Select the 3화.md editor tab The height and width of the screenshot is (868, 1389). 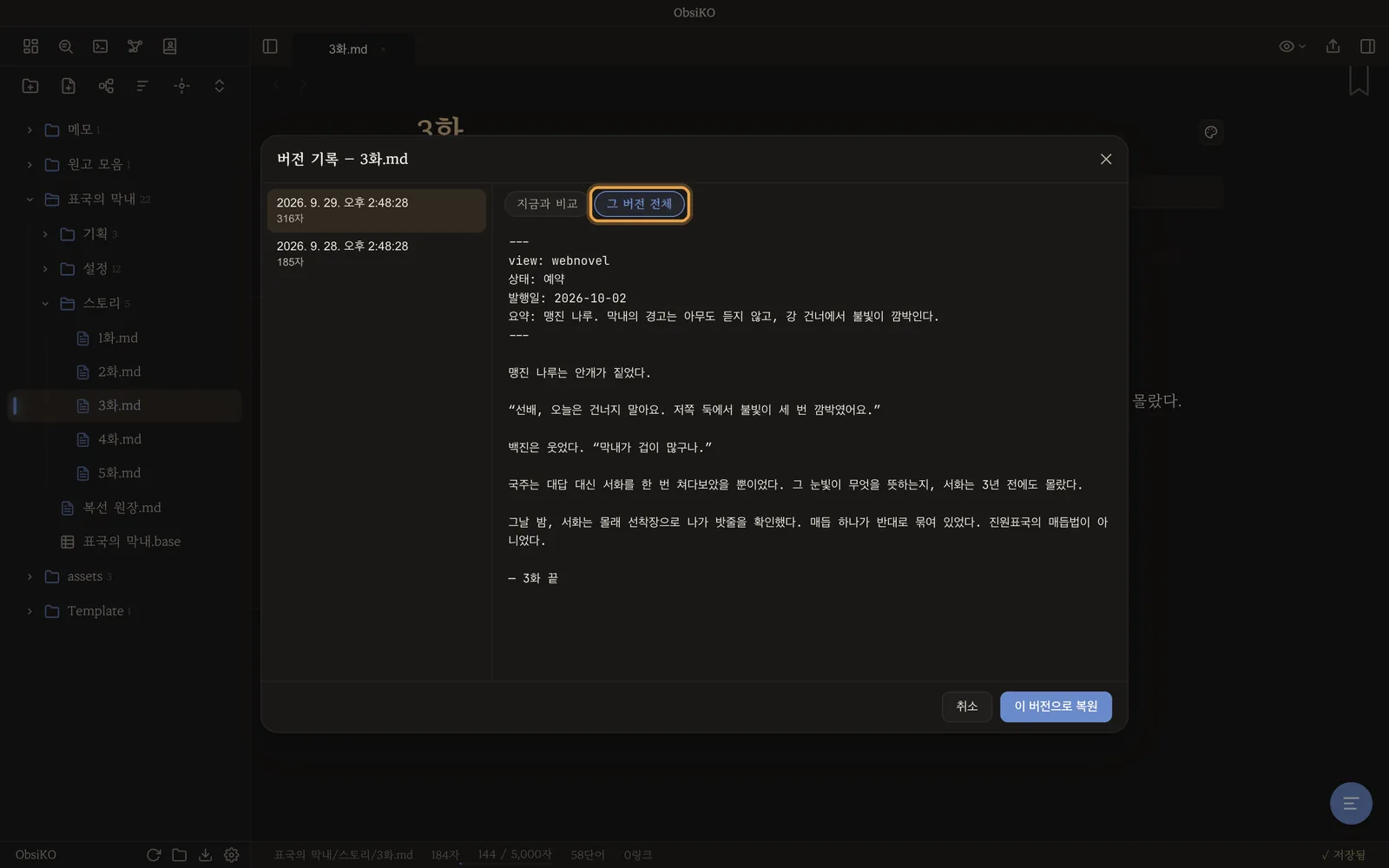347,49
